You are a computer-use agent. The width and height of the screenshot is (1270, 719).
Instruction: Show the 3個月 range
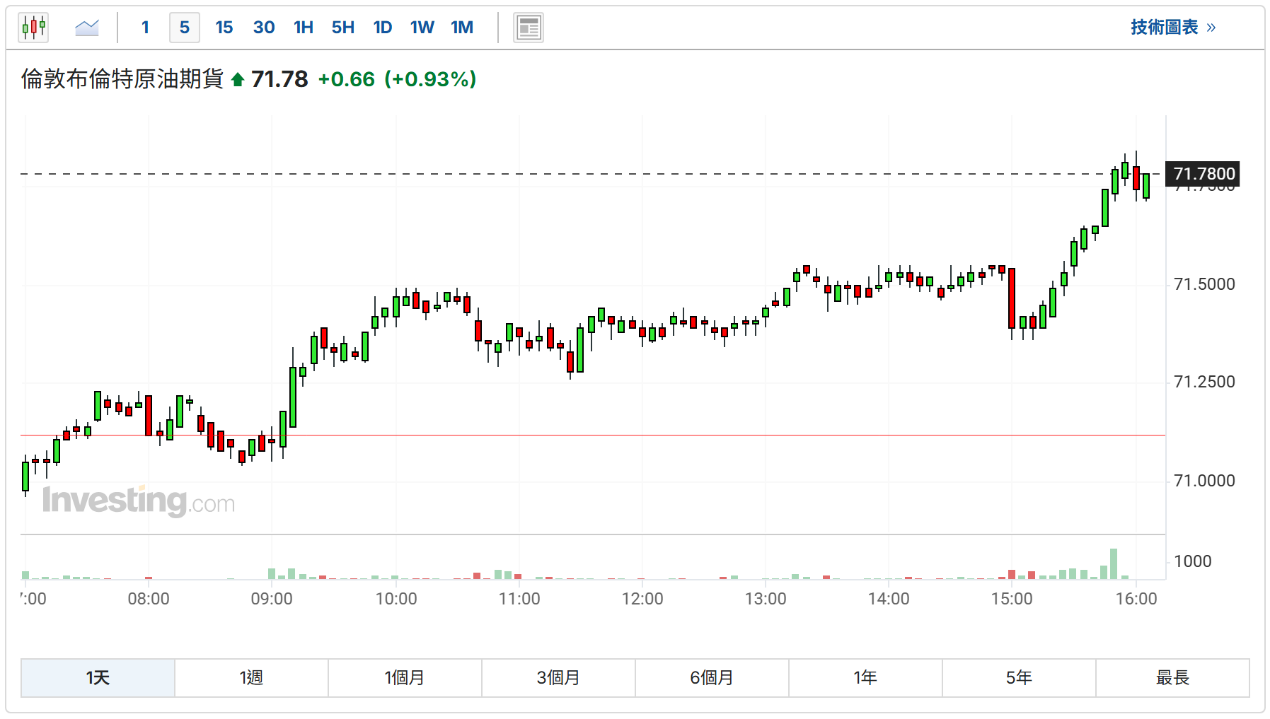pyautogui.click(x=558, y=678)
